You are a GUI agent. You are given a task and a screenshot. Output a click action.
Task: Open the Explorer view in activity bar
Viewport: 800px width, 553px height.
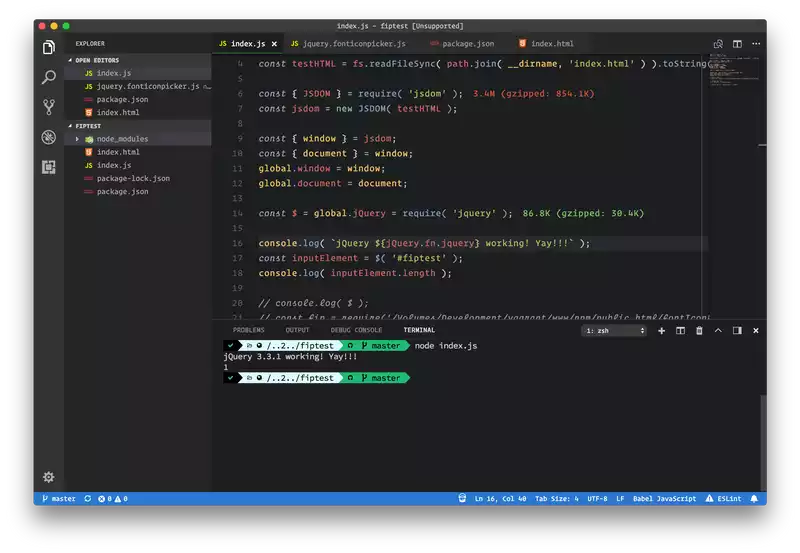click(48, 47)
